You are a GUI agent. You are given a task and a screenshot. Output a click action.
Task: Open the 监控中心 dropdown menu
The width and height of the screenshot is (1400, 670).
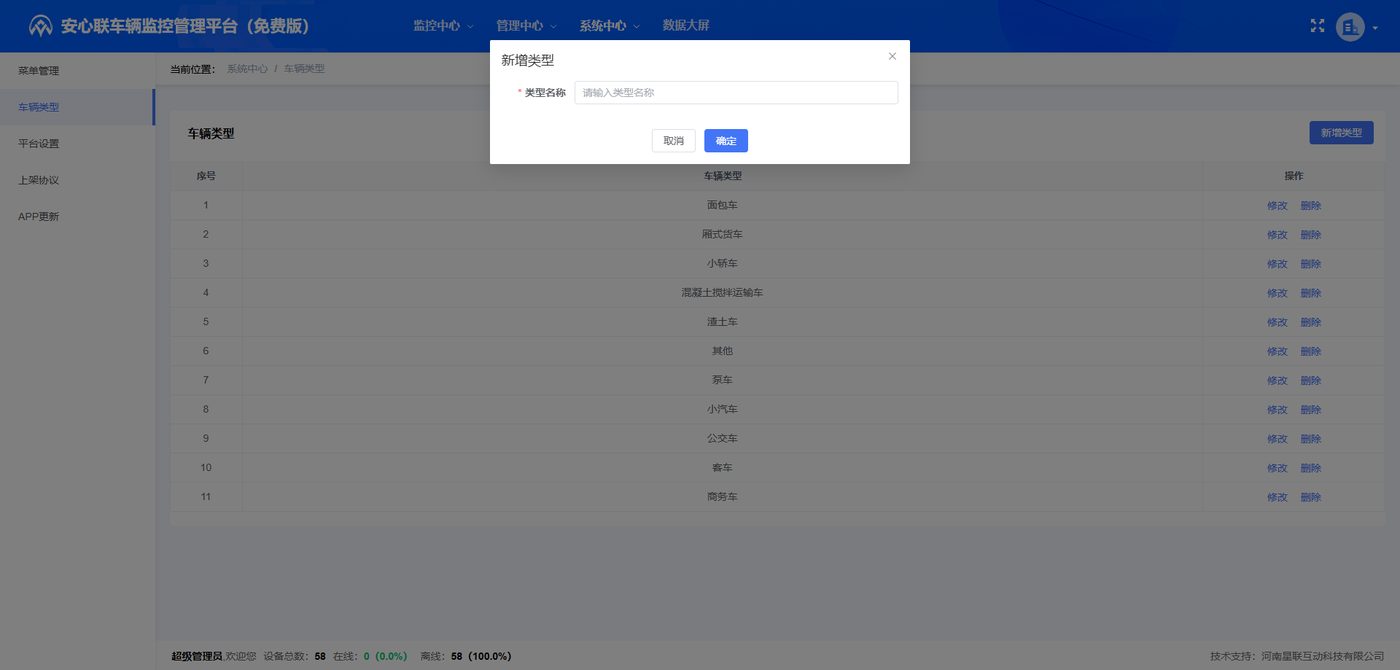pyautogui.click(x=443, y=26)
